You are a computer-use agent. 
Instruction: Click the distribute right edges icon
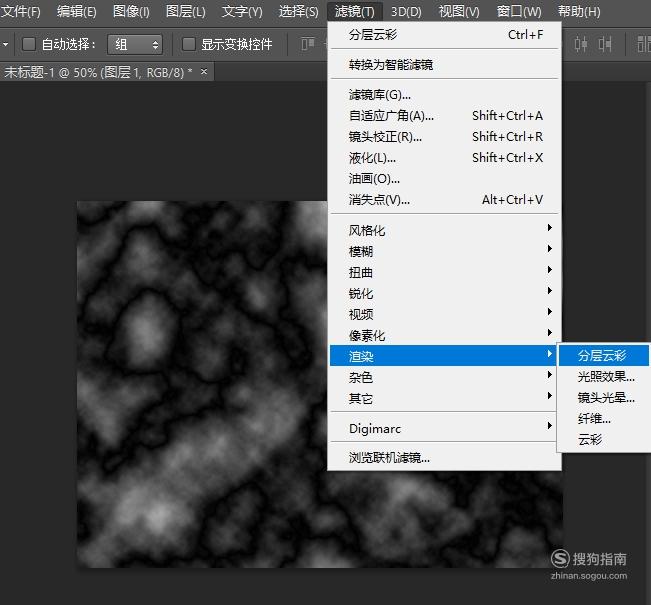pyautogui.click(x=604, y=44)
